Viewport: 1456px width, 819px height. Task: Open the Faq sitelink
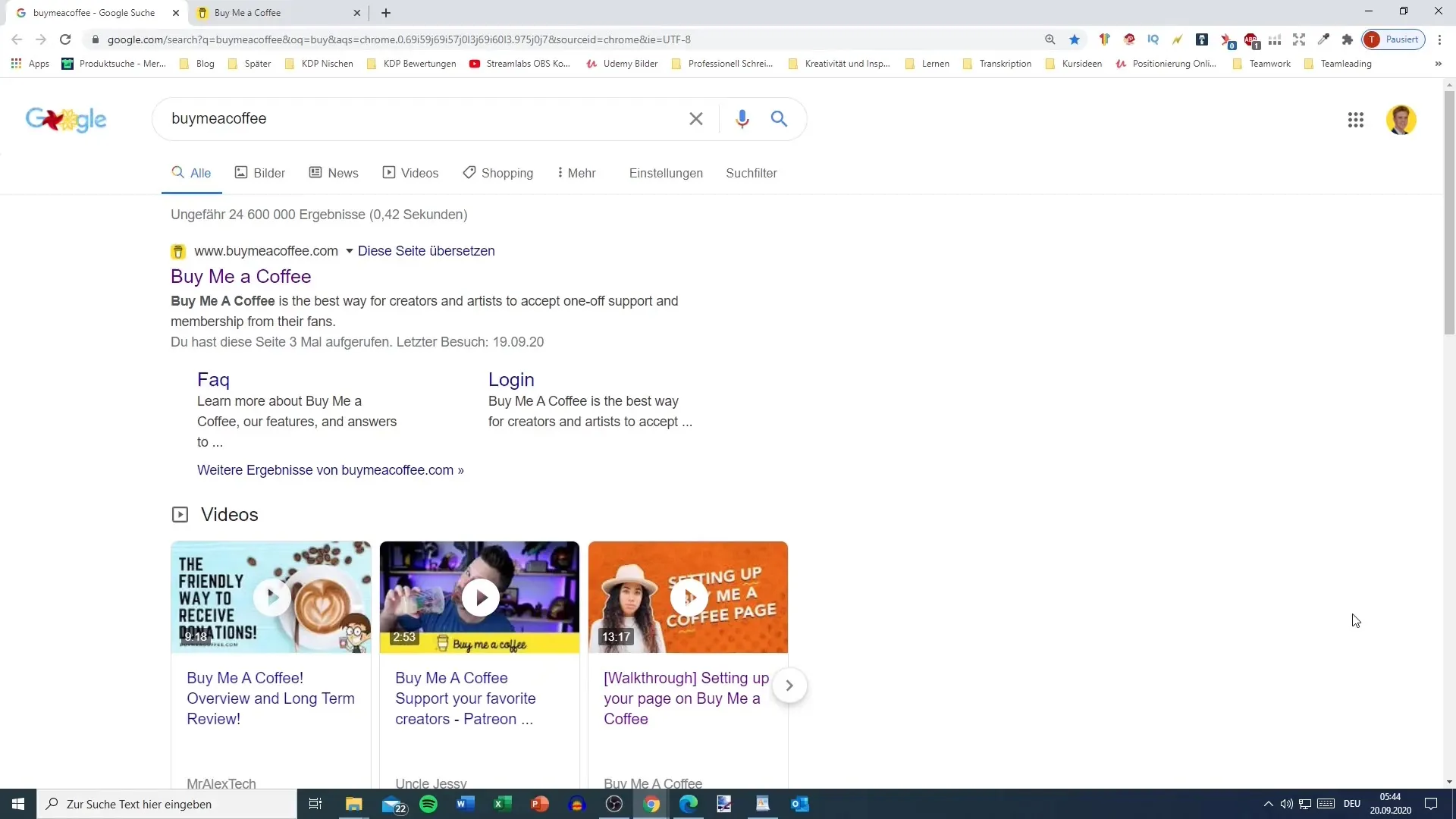(213, 379)
